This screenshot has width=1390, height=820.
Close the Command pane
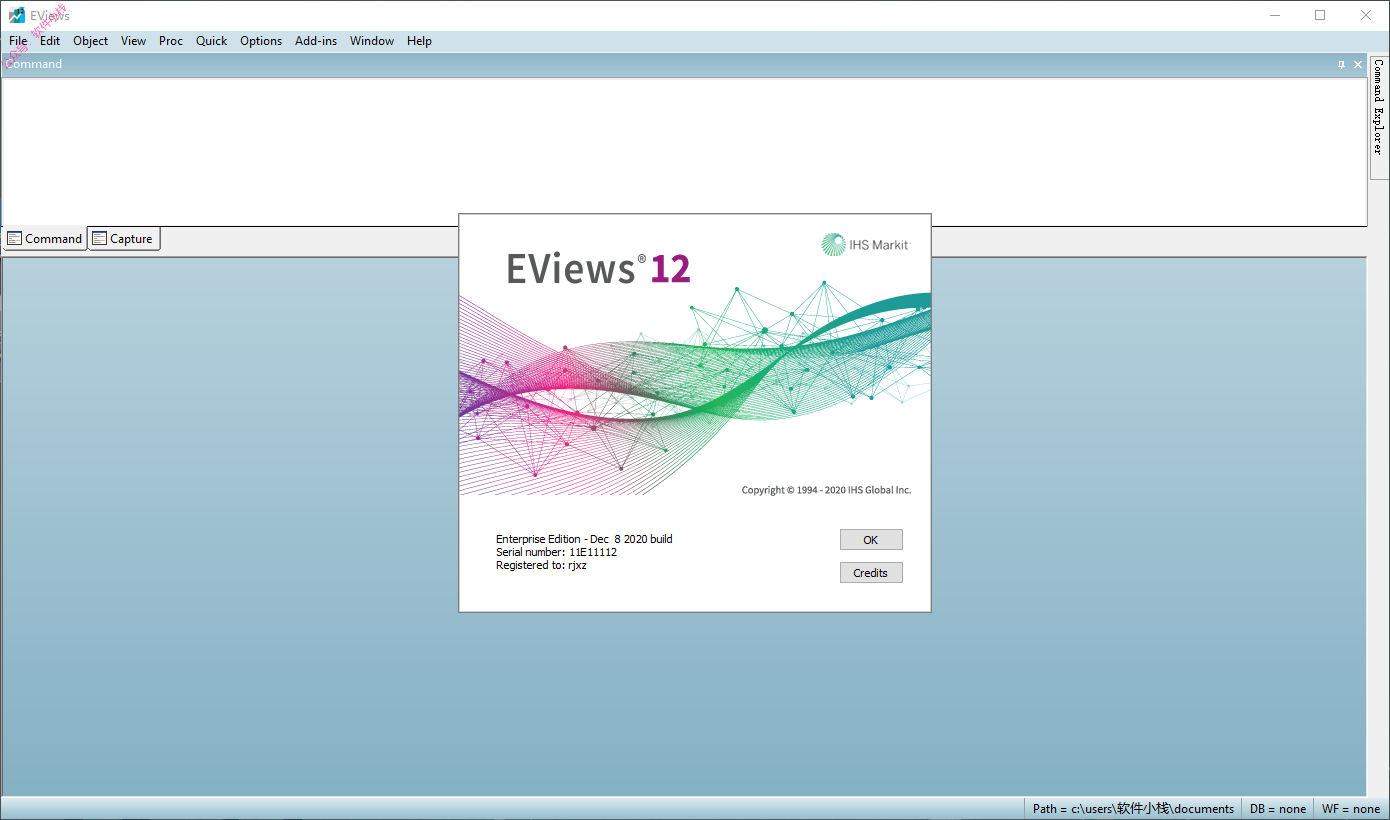1358,64
